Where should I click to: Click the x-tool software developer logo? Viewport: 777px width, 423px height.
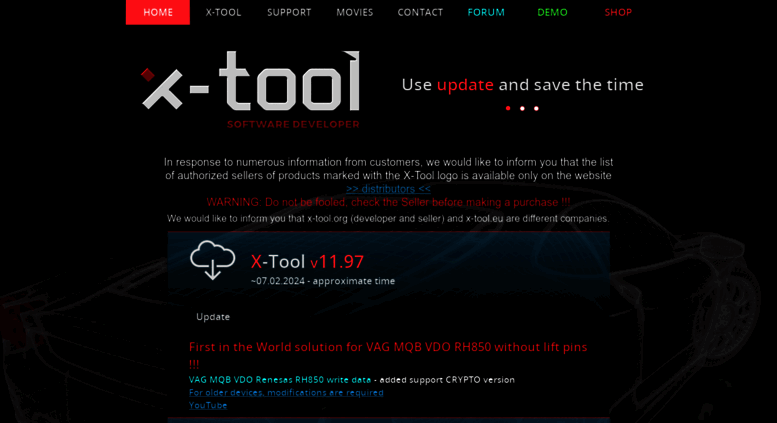[x=251, y=90]
